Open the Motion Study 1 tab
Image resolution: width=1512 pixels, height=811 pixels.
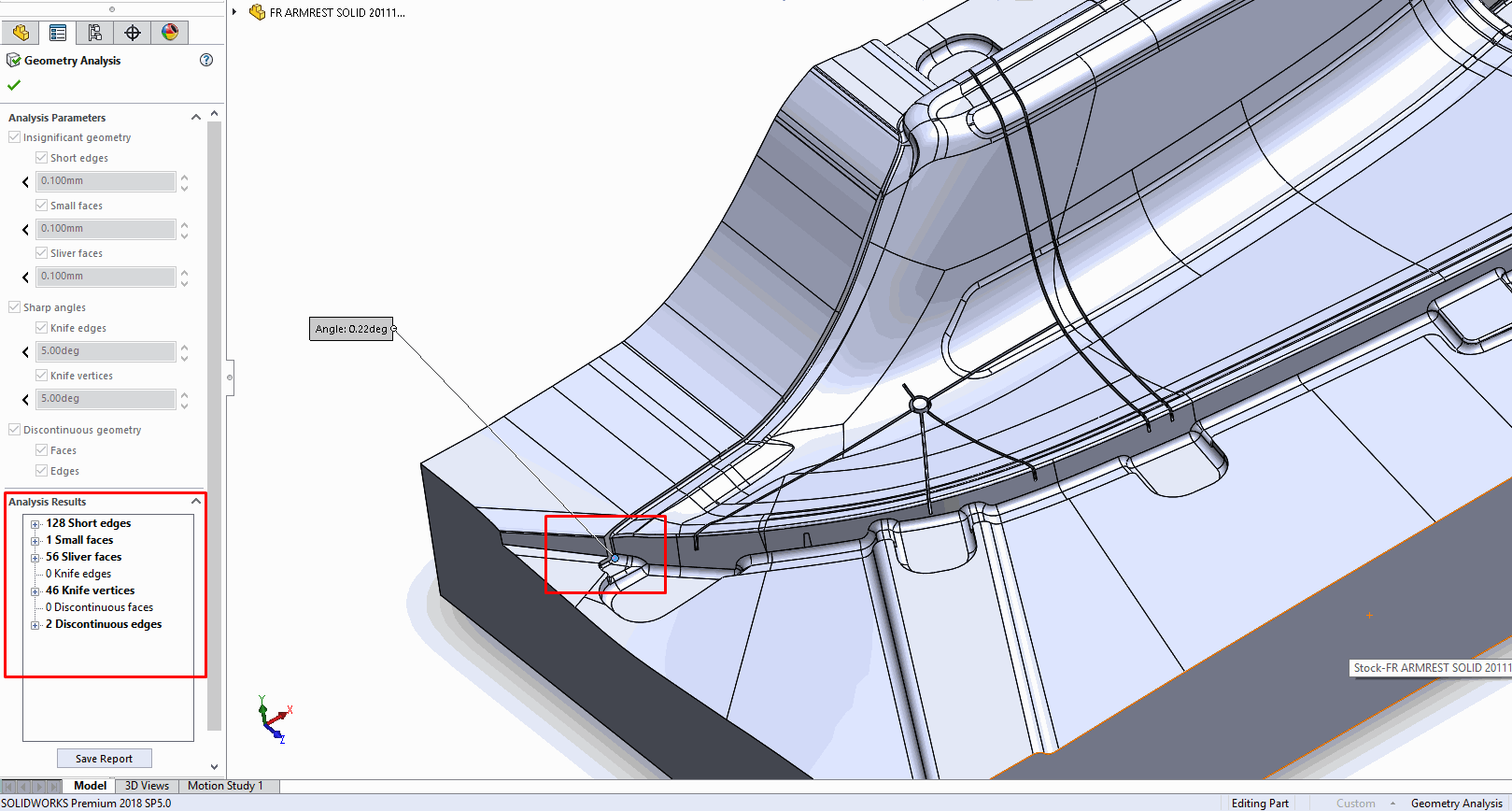coord(225,786)
